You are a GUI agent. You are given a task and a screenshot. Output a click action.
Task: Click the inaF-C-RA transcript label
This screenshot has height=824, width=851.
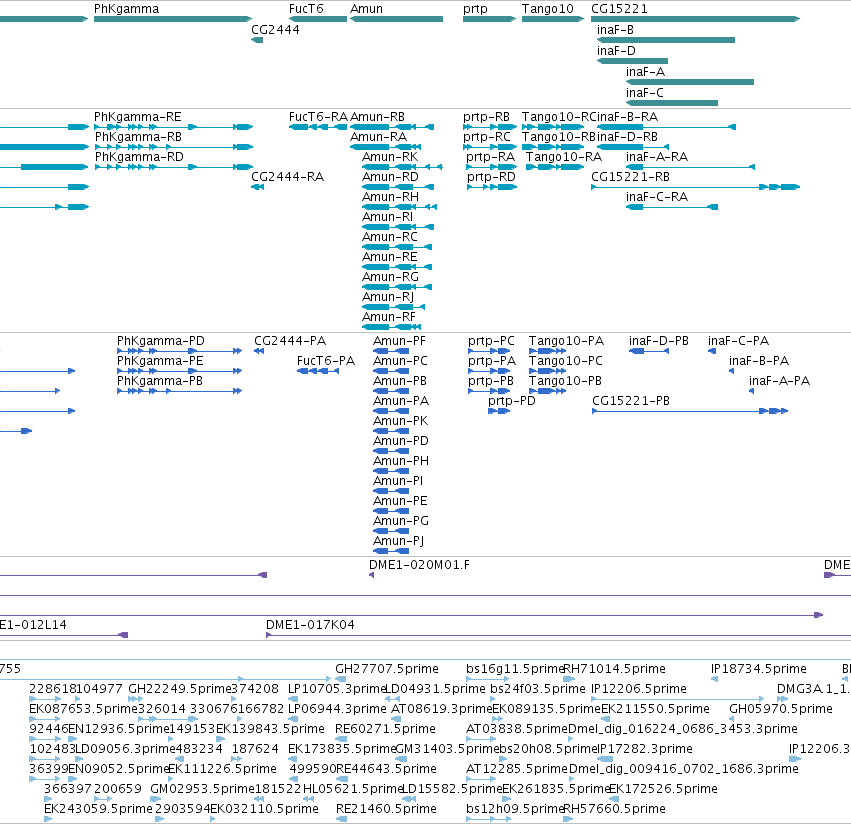[657, 197]
